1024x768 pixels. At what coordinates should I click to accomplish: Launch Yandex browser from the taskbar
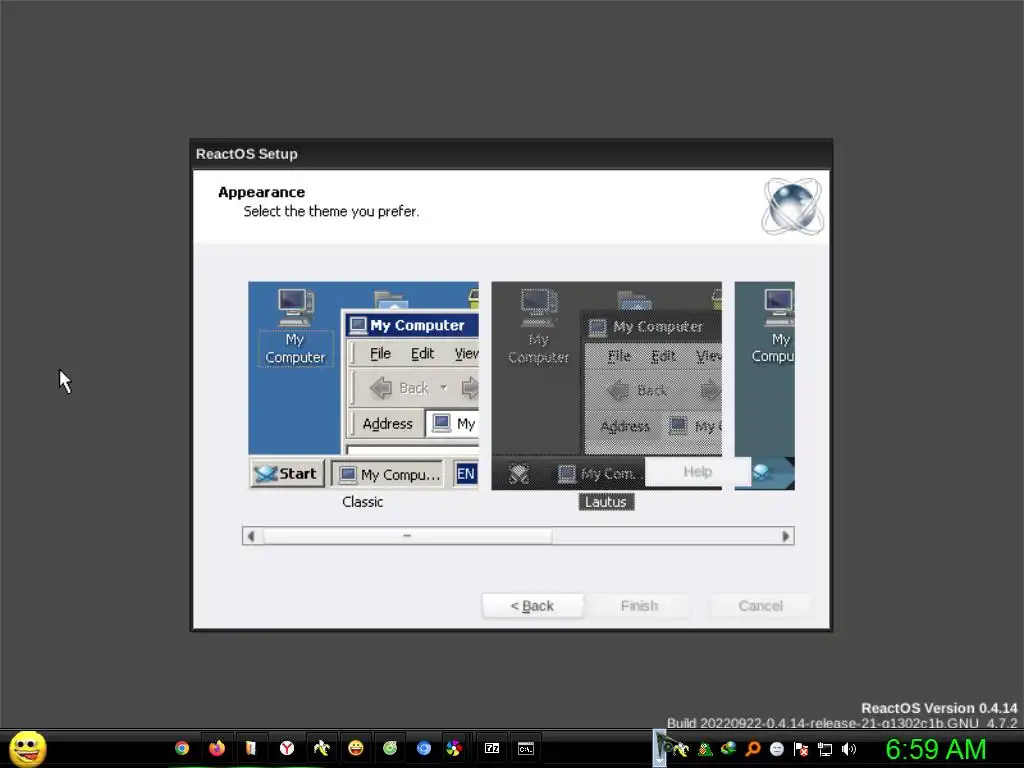click(287, 748)
